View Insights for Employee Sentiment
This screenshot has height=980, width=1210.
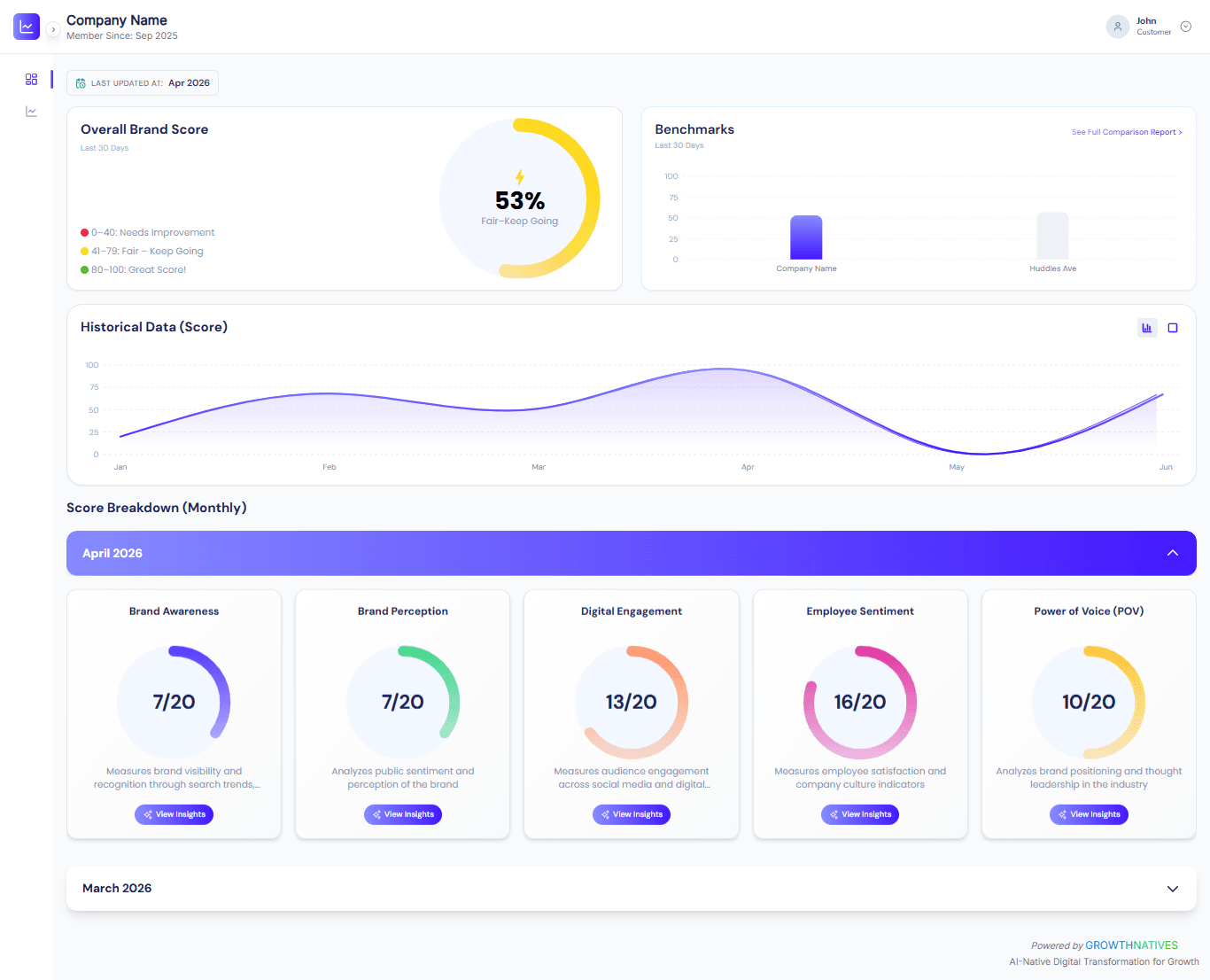860,814
